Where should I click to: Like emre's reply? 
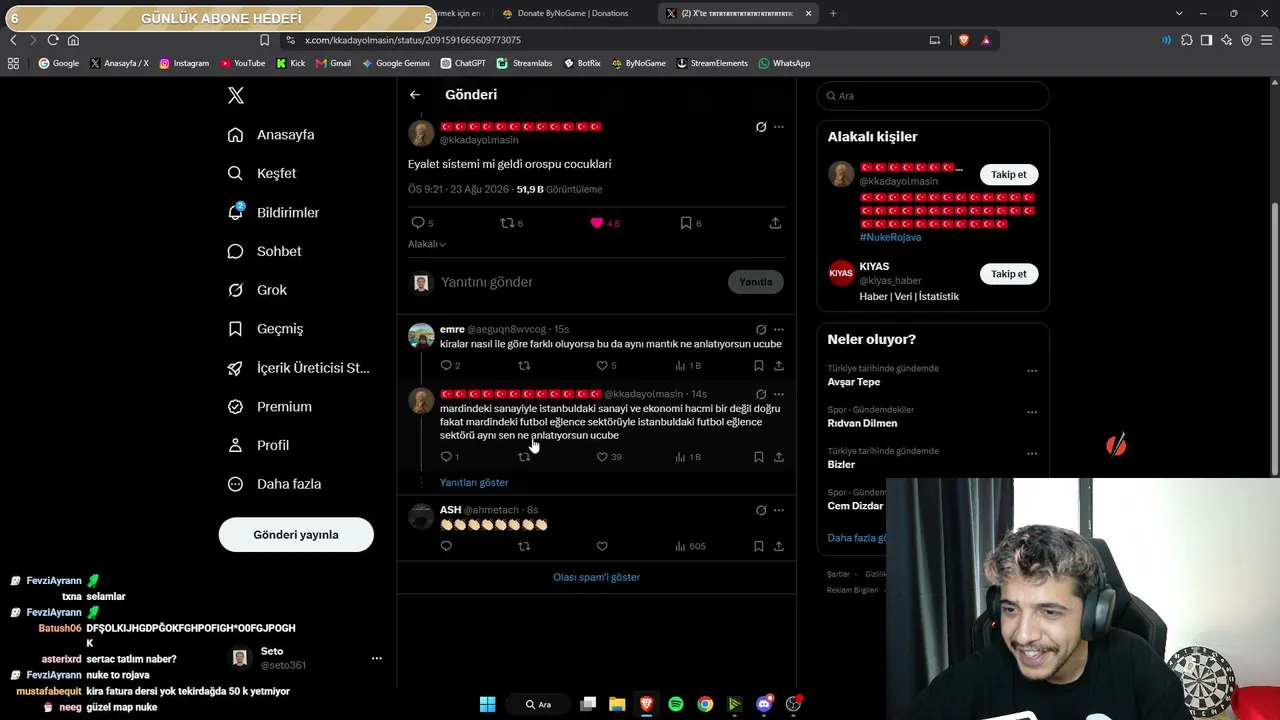pyautogui.click(x=602, y=366)
